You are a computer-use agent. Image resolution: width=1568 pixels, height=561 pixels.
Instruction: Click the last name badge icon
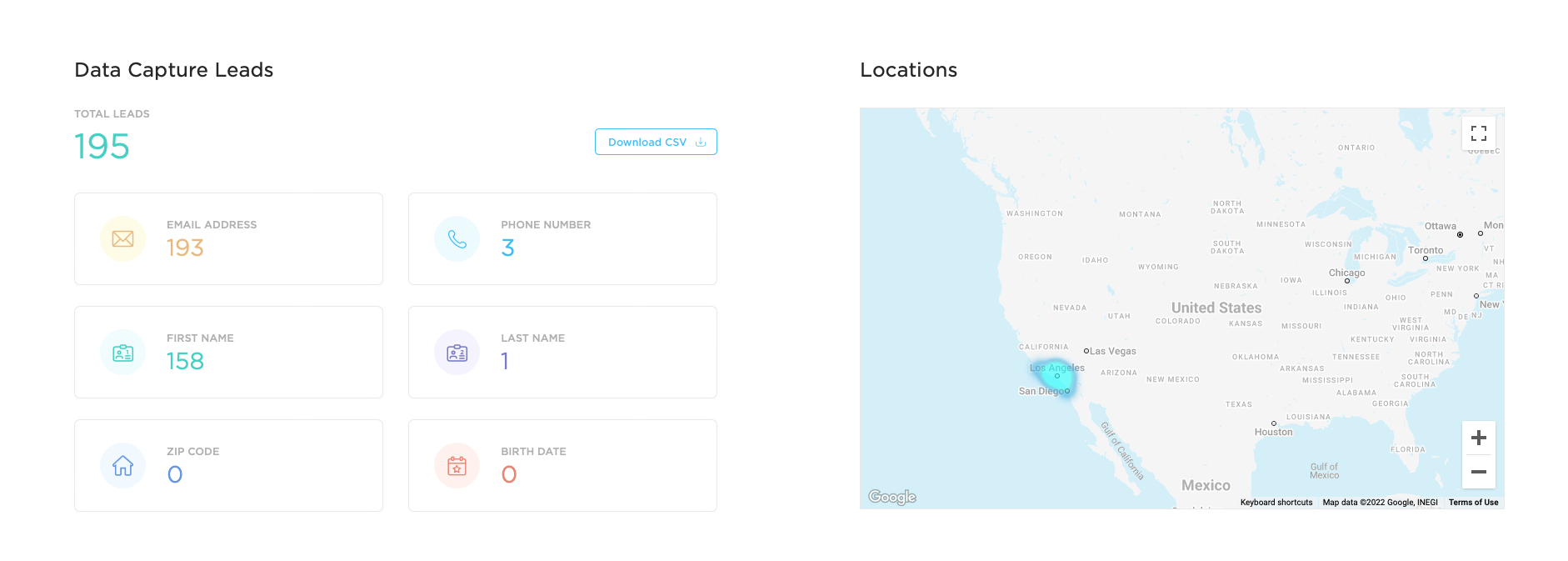tap(457, 353)
